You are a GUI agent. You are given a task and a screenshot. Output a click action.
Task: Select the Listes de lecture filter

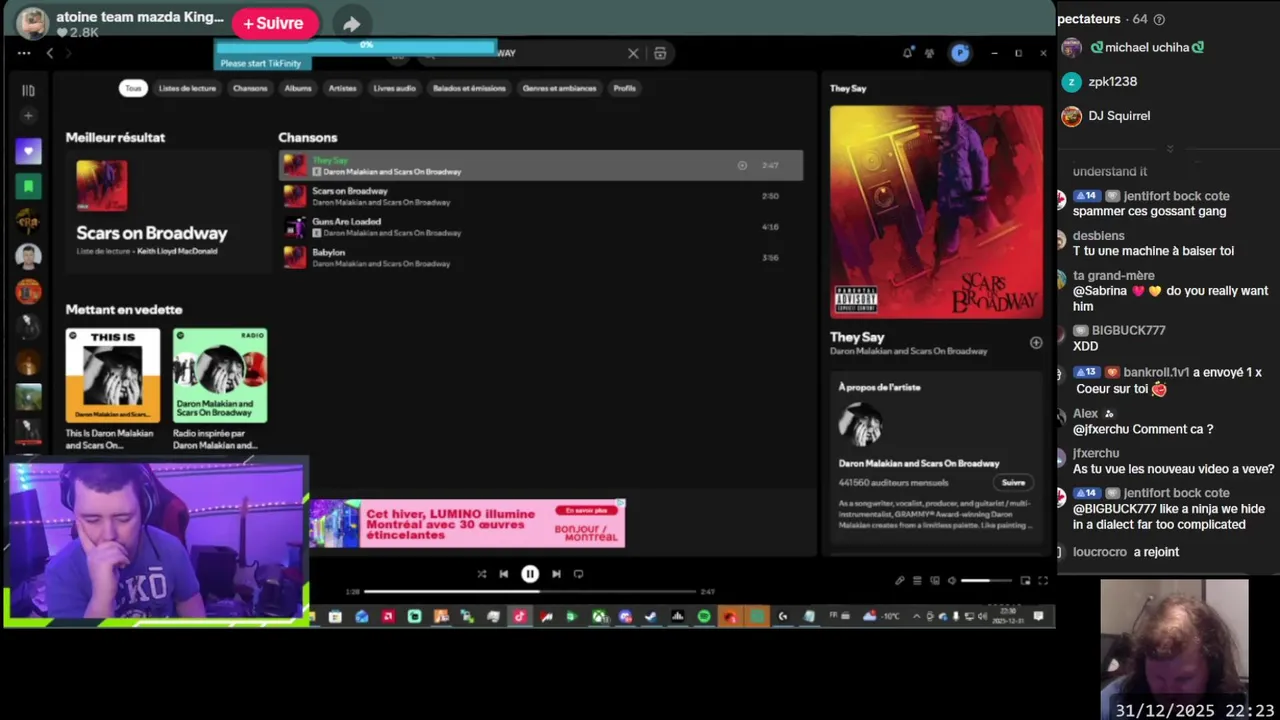(x=187, y=88)
